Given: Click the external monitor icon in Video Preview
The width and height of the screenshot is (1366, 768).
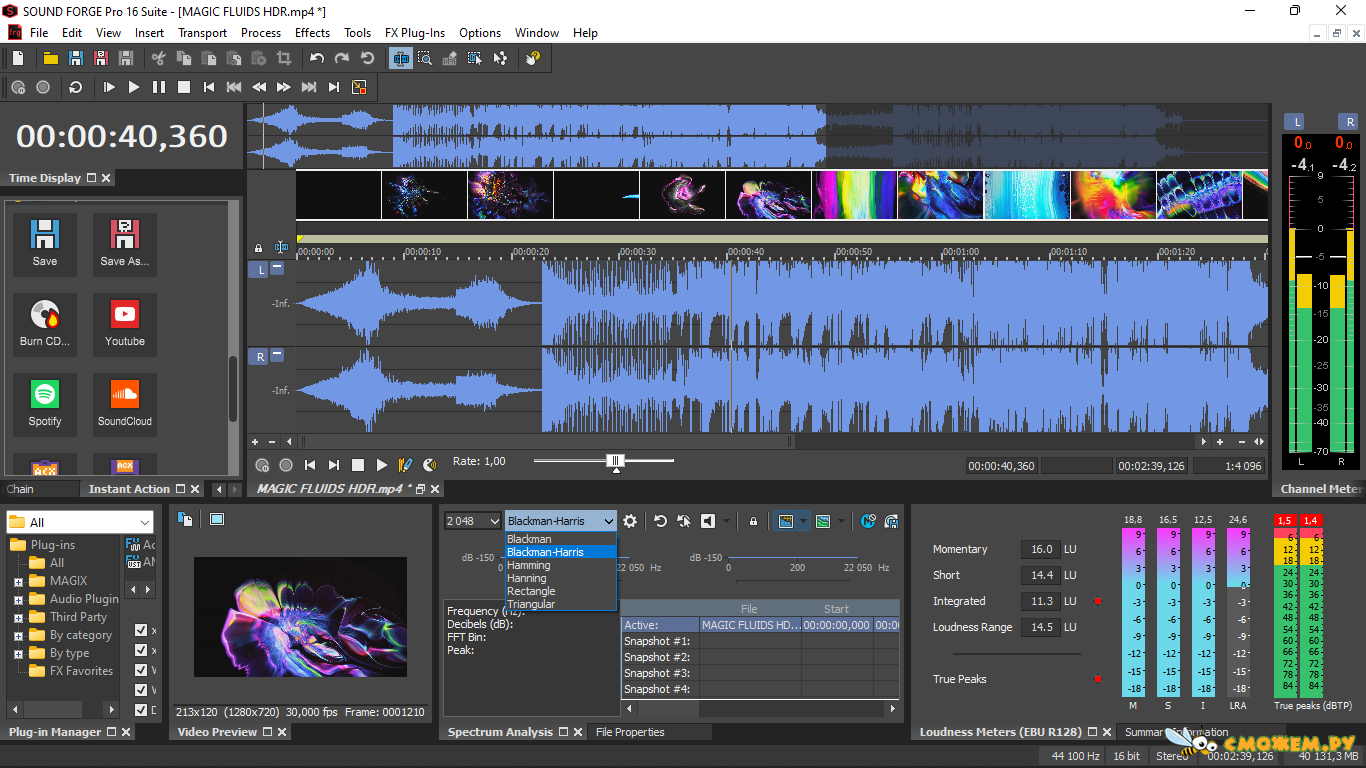Looking at the screenshot, I should click(x=217, y=518).
